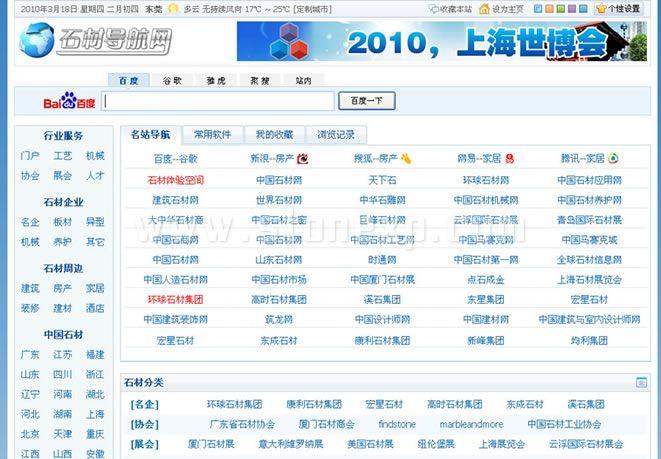Focus the Baidu search input field

click(218, 101)
